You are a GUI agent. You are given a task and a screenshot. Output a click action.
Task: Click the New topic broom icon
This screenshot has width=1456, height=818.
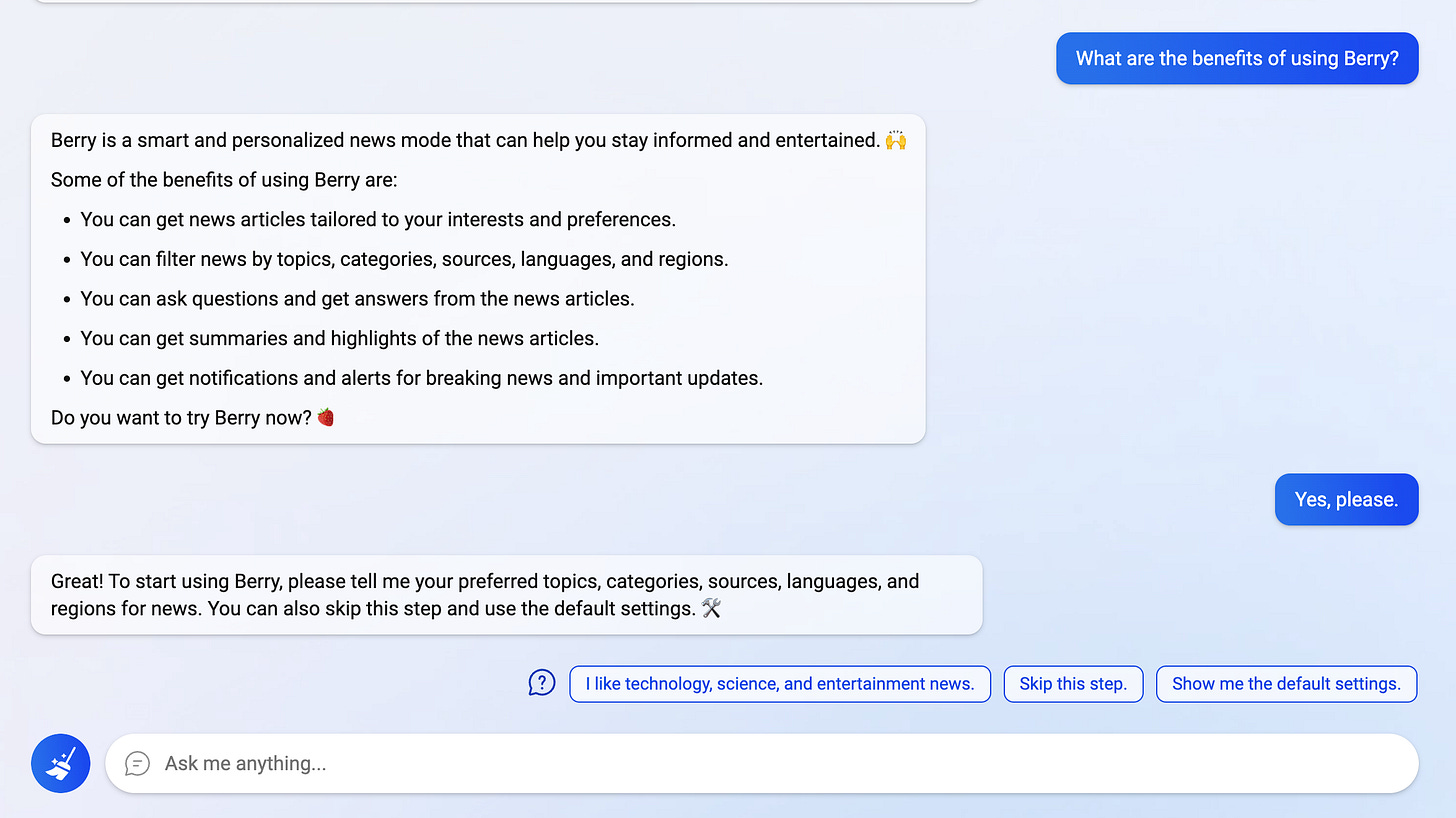click(x=61, y=763)
